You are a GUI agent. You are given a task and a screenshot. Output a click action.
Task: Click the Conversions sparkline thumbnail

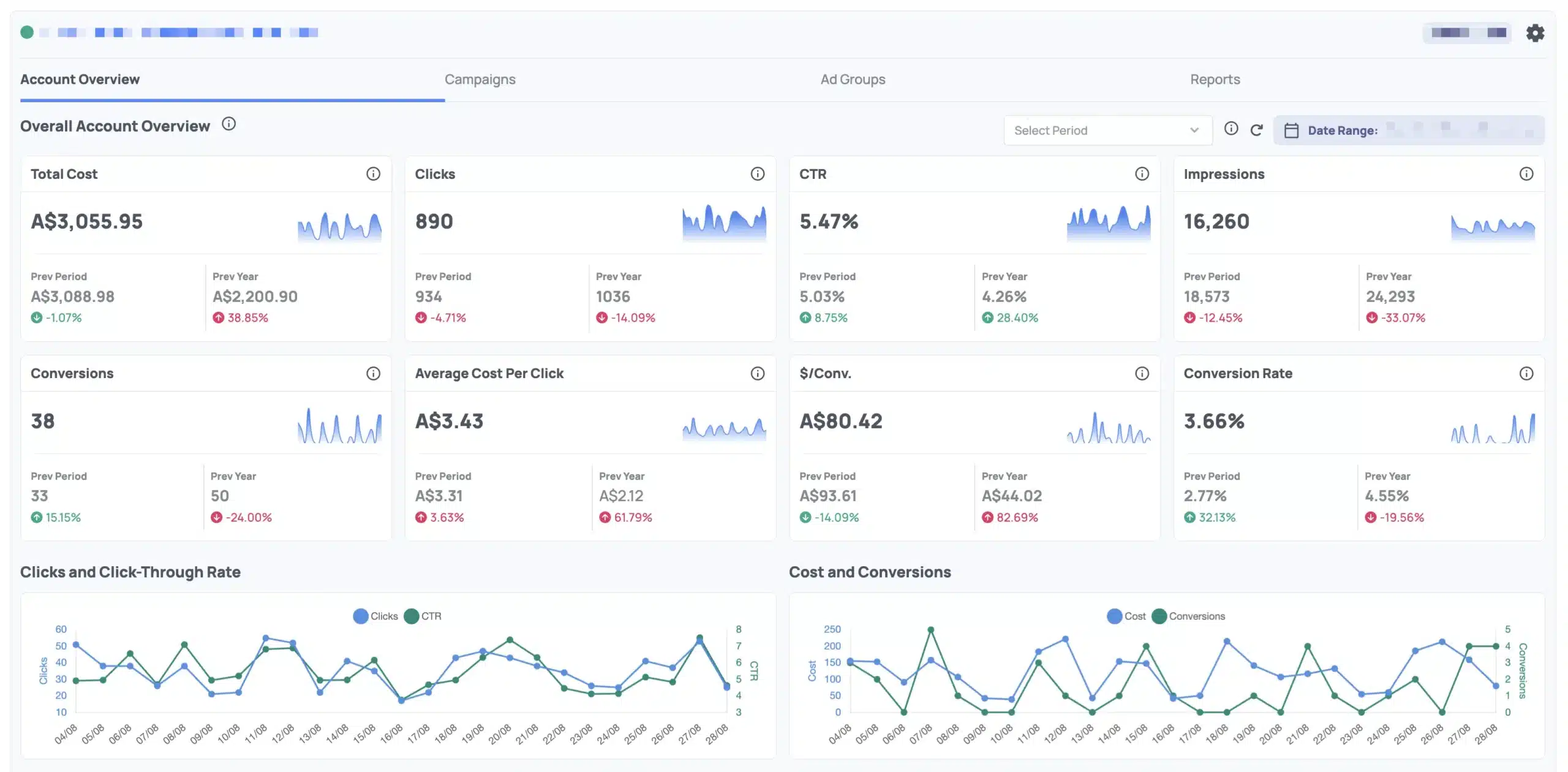coord(339,425)
